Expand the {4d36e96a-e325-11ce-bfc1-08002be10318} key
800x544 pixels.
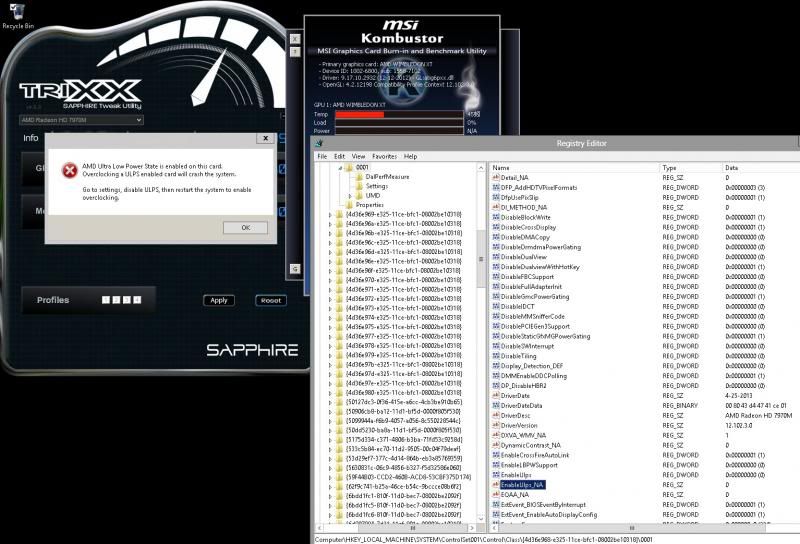330,224
